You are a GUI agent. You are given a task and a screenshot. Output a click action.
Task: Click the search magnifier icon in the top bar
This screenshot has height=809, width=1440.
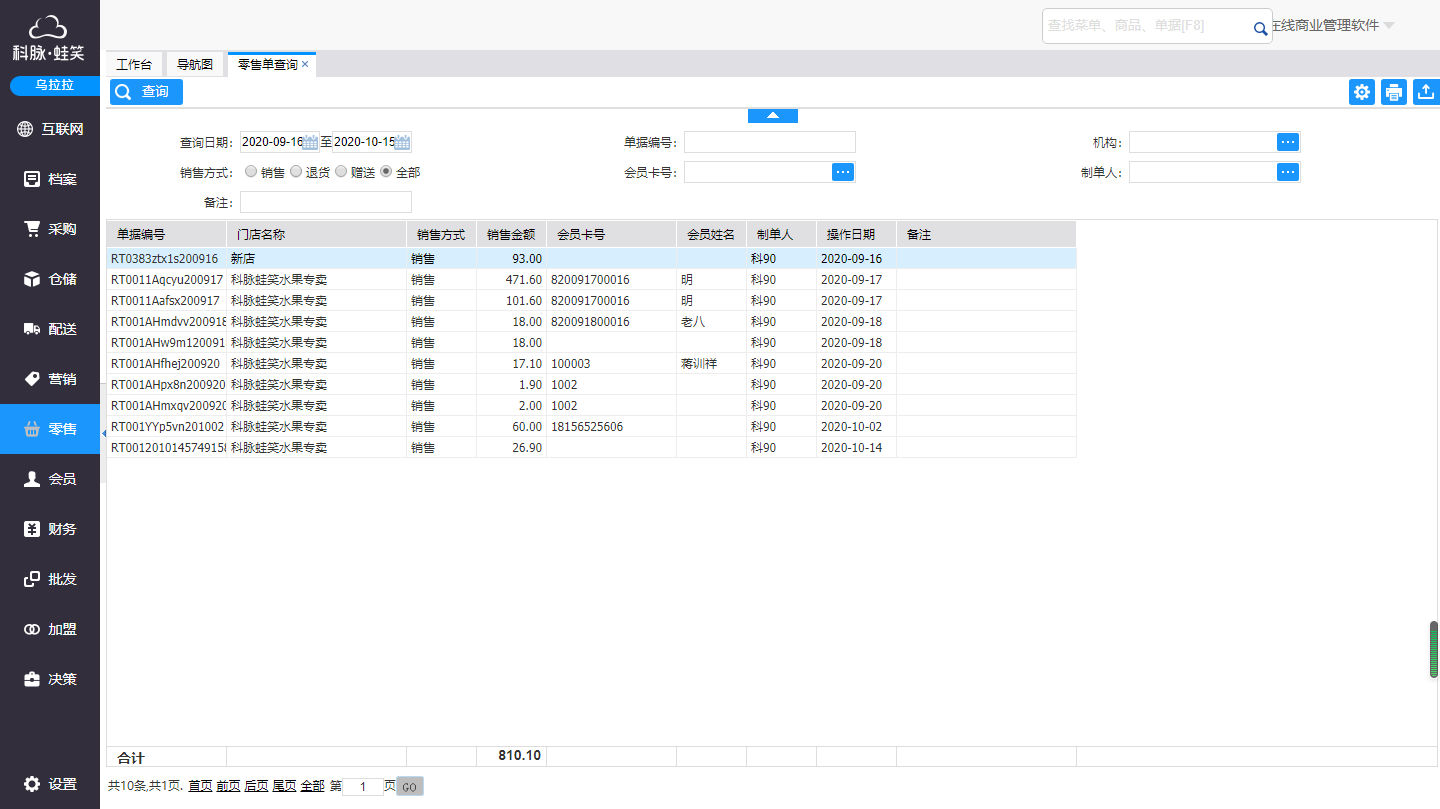click(x=1260, y=29)
